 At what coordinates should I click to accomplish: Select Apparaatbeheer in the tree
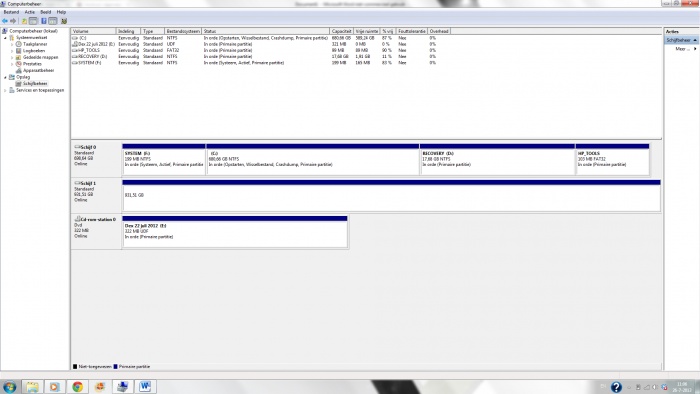tap(38, 71)
